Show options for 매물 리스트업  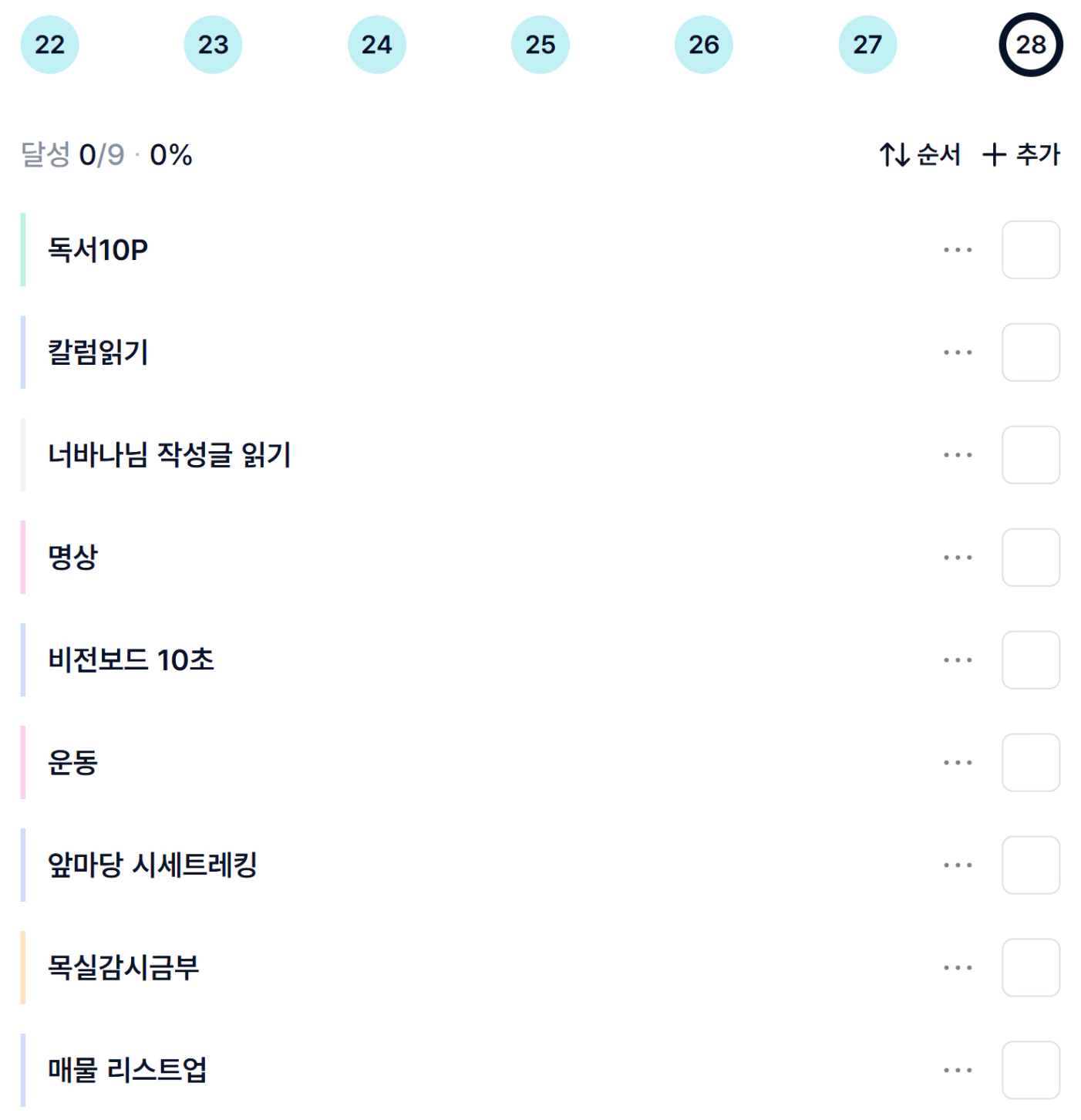pyautogui.click(x=958, y=1070)
